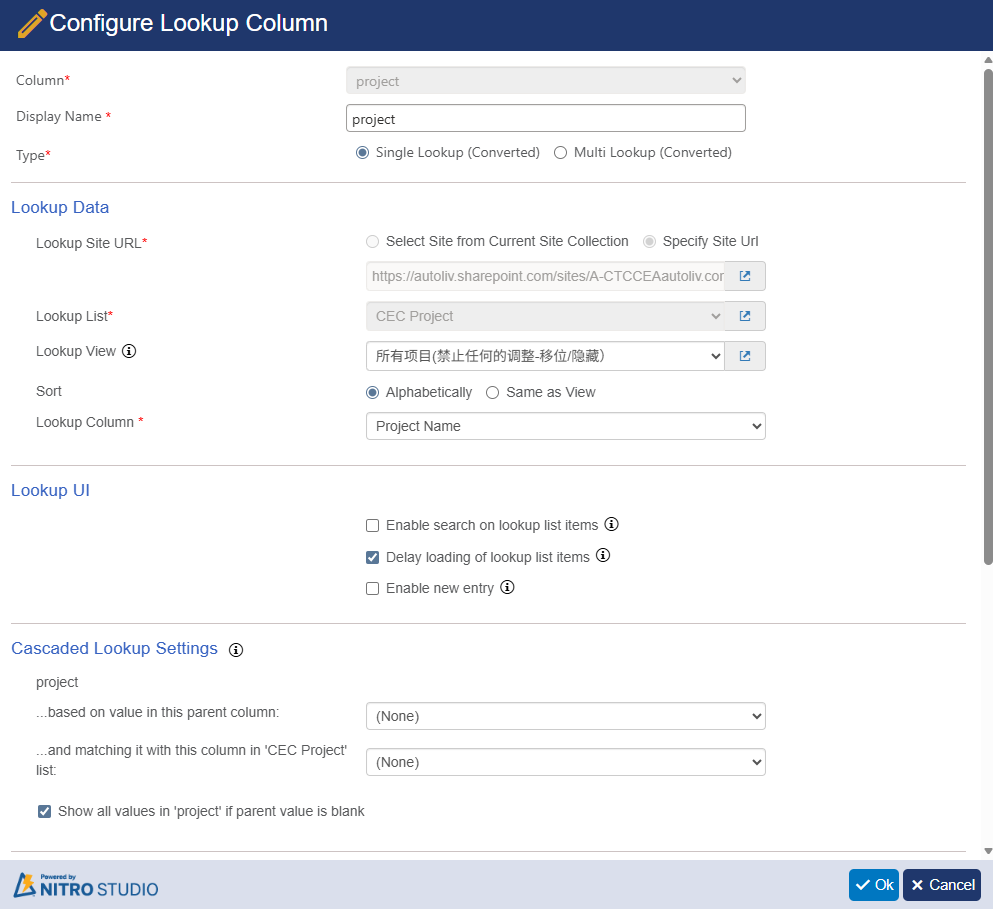
Task: Open the CEC Project list in a new window
Action: point(745,315)
